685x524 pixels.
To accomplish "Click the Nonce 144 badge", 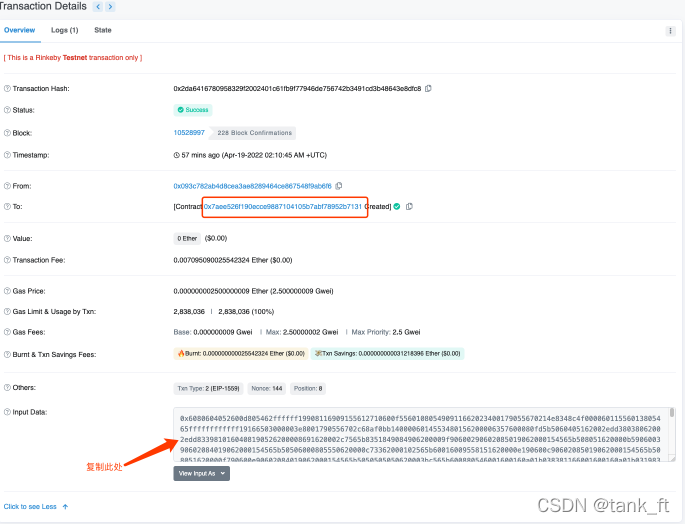I will (266, 389).
